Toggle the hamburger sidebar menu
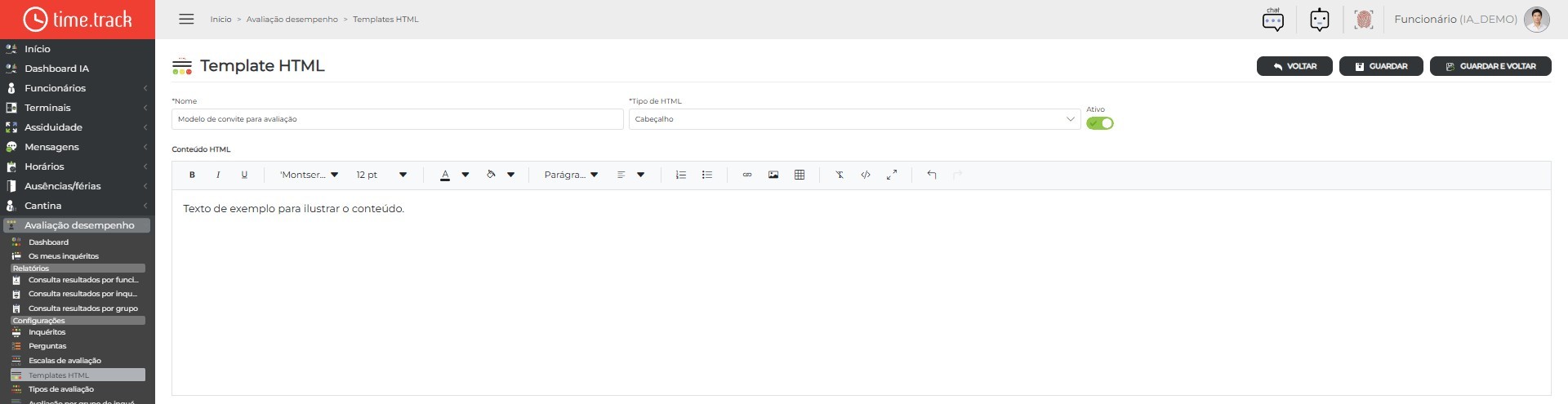This screenshot has height=404, width=1568. [186, 19]
